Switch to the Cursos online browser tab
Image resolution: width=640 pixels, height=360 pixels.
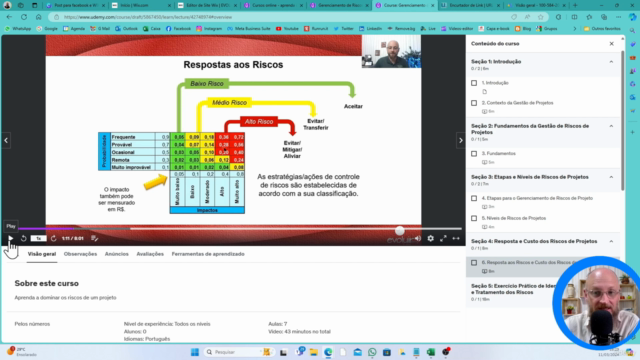(273, 6)
